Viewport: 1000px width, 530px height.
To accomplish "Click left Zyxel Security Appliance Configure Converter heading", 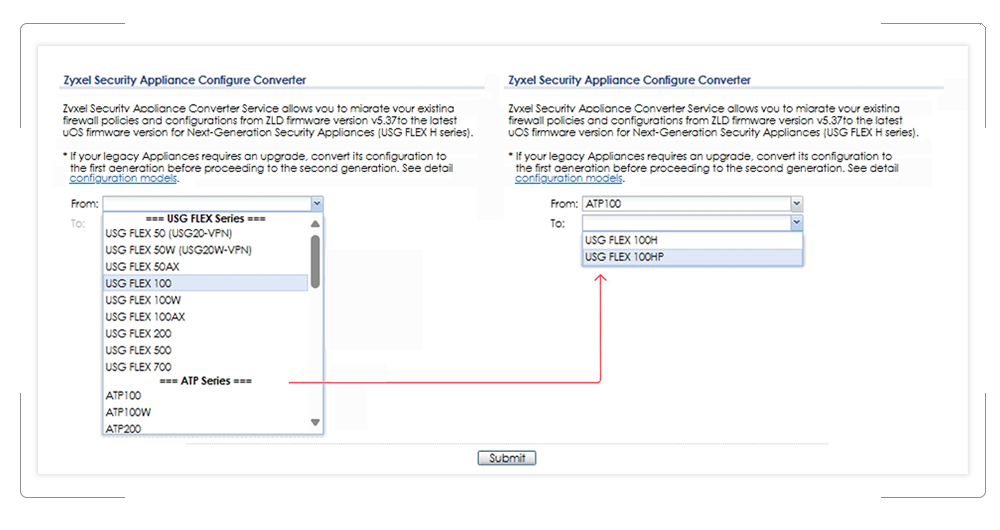I will tap(184, 80).
